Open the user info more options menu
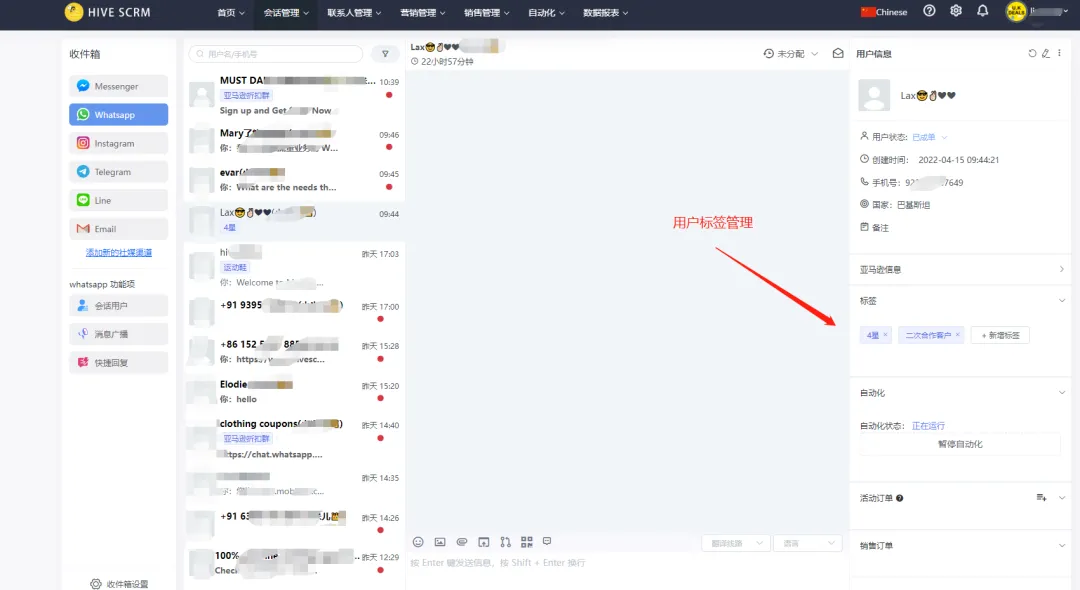The image size is (1080, 590). point(1059,53)
